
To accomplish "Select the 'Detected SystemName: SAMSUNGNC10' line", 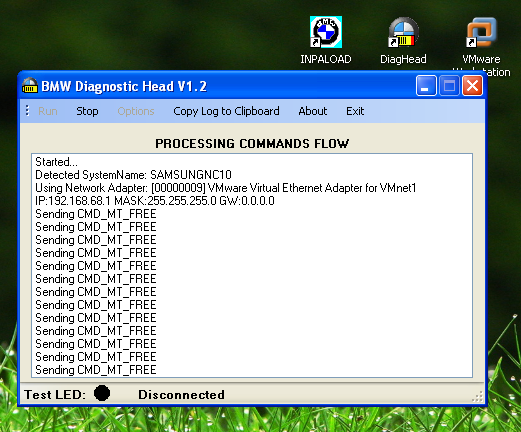I will click(x=133, y=175).
